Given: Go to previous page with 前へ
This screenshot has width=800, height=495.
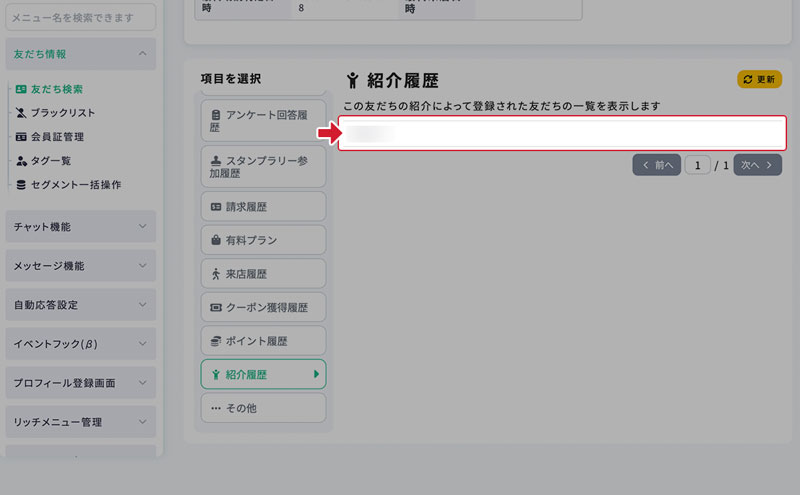Looking at the screenshot, I should point(656,165).
